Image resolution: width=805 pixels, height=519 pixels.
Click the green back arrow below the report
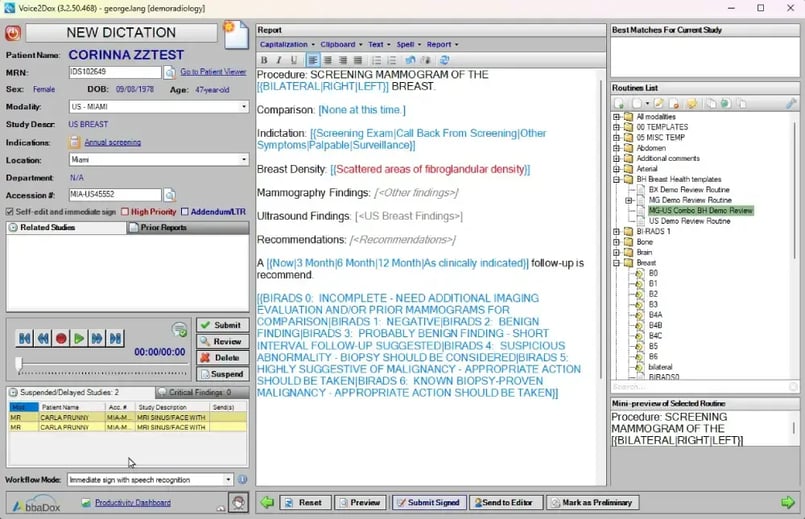pyautogui.click(x=267, y=502)
